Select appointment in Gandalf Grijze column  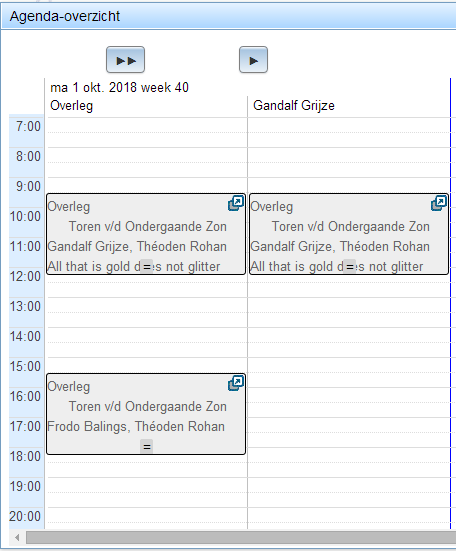[x=349, y=234]
